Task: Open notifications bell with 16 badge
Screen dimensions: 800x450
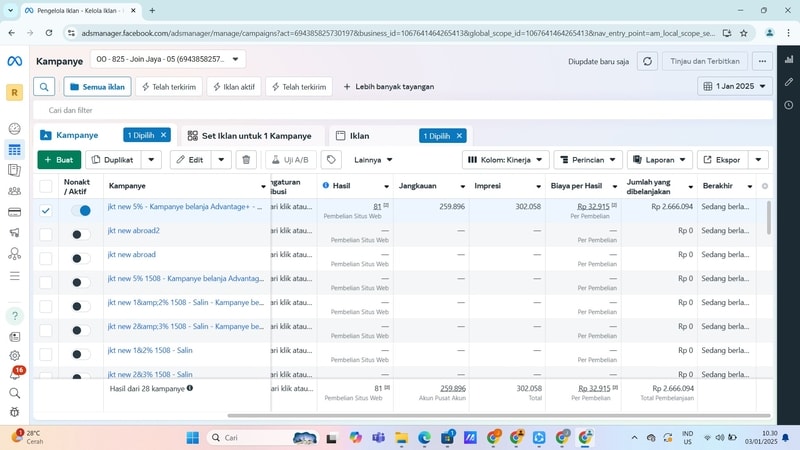Action: 14,374
